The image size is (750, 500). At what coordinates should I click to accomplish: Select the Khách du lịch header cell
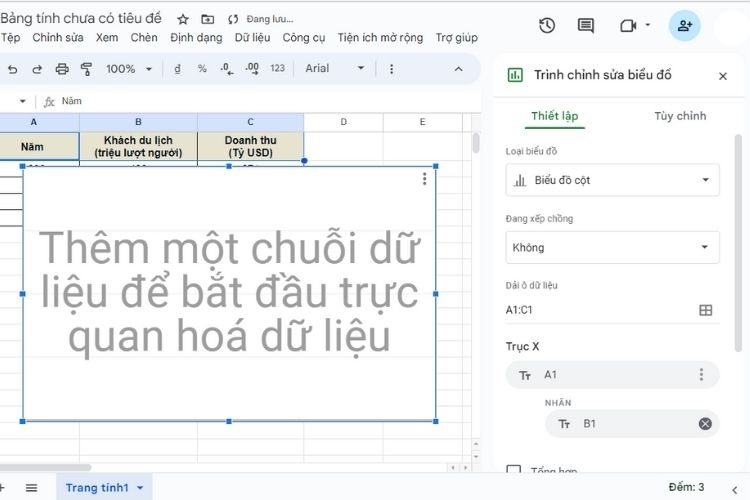(138, 146)
